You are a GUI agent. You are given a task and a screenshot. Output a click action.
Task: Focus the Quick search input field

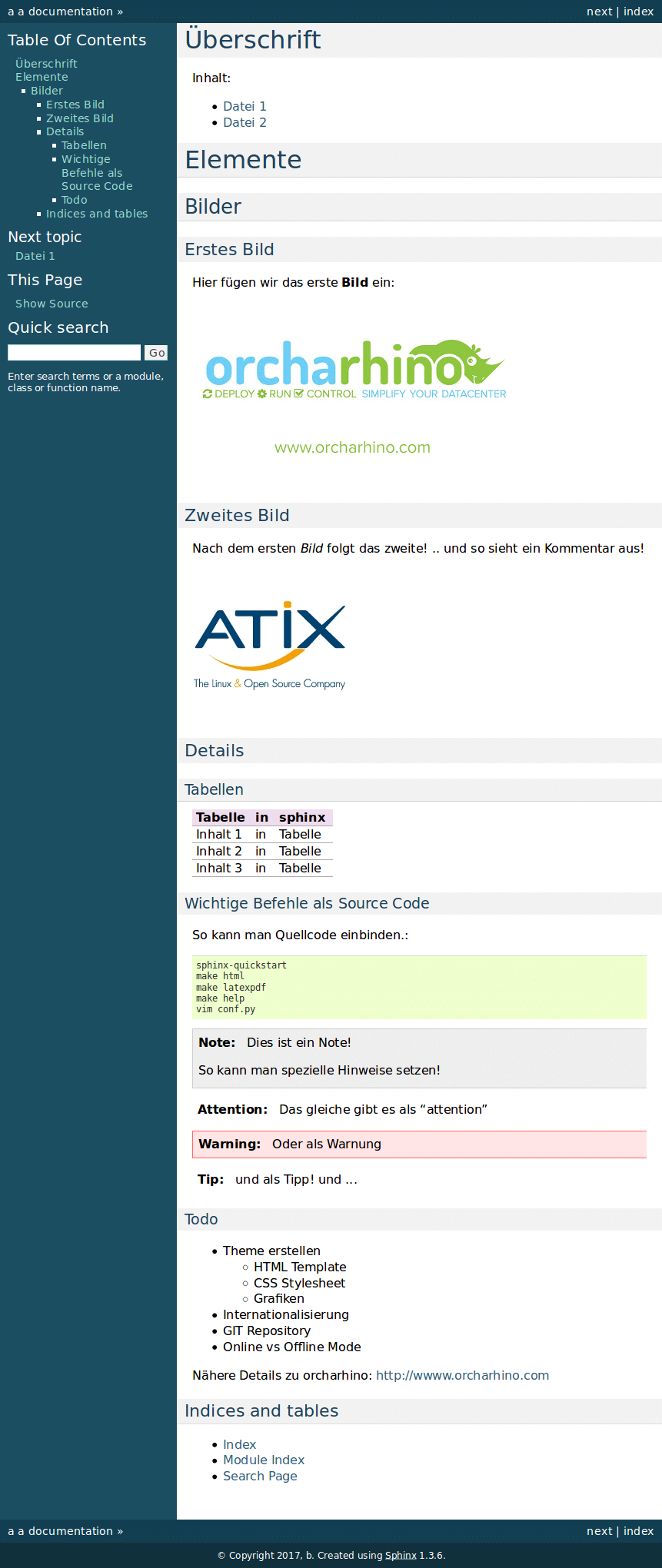click(x=75, y=352)
